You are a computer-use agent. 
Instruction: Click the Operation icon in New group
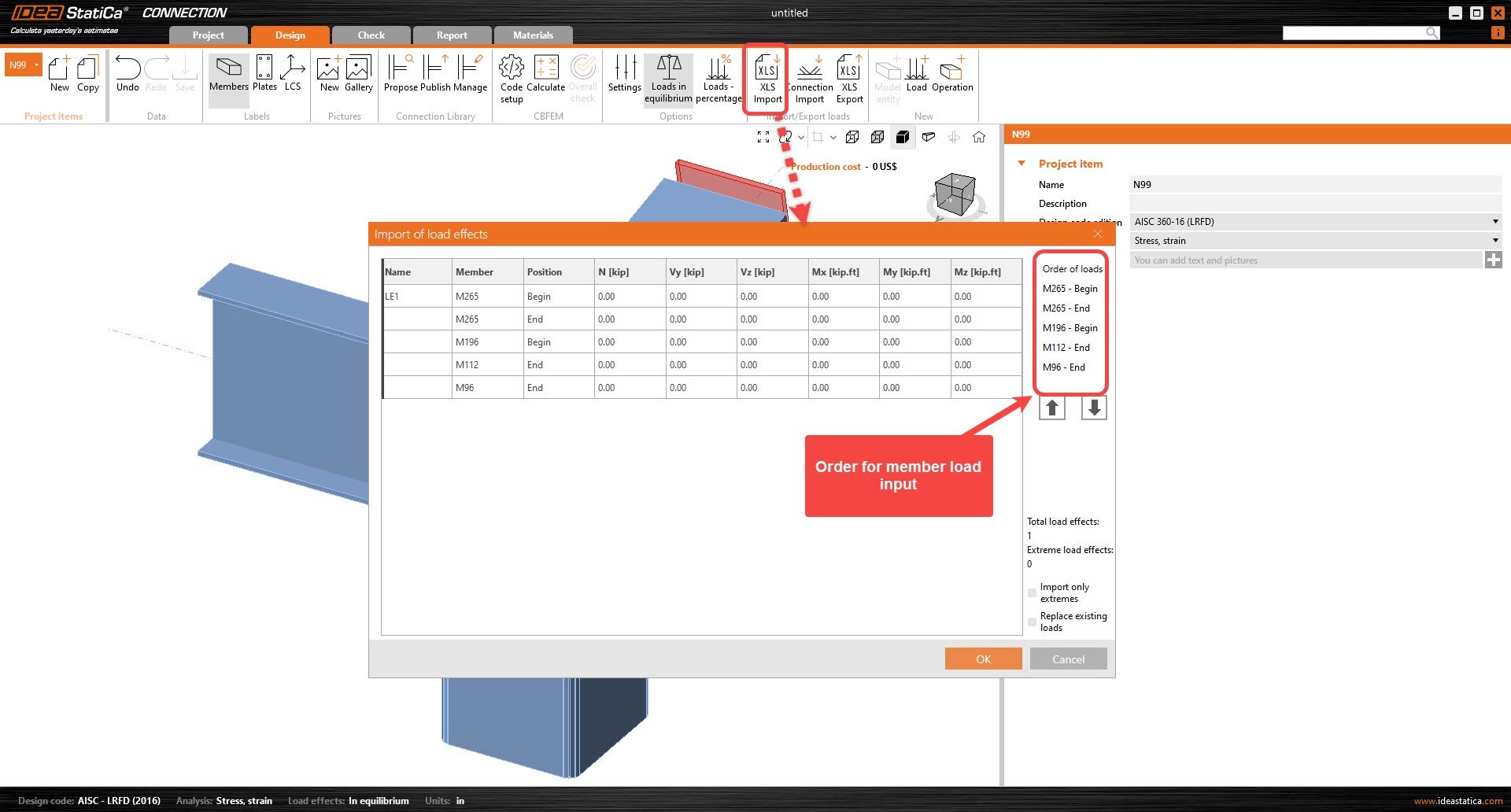pyautogui.click(x=952, y=75)
